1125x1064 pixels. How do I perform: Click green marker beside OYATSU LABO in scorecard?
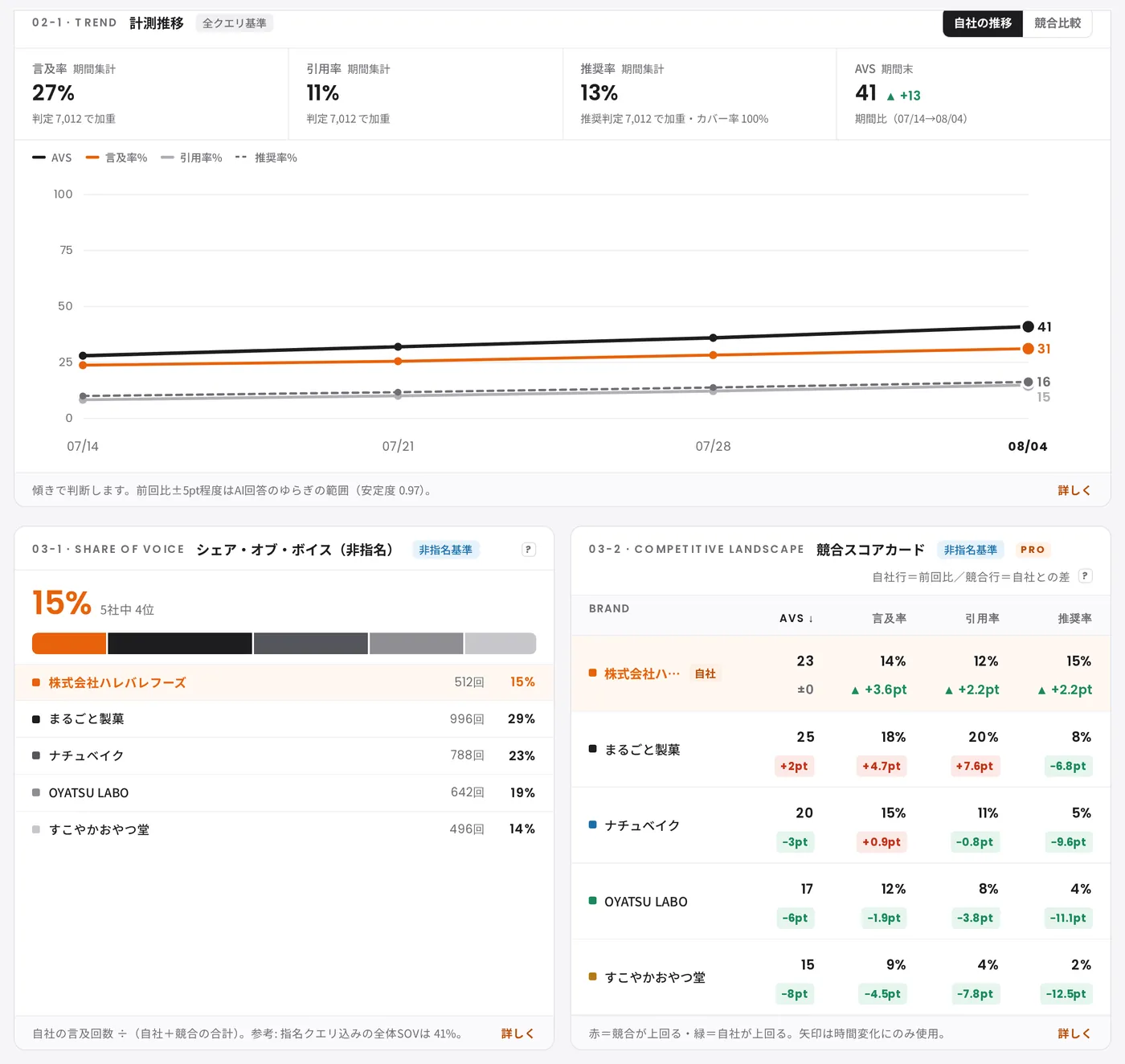coord(593,901)
